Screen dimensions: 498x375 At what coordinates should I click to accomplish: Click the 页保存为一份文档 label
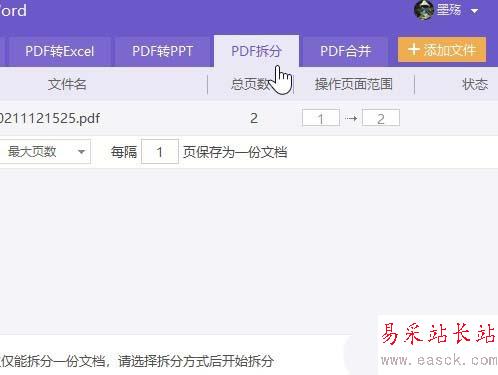point(235,152)
